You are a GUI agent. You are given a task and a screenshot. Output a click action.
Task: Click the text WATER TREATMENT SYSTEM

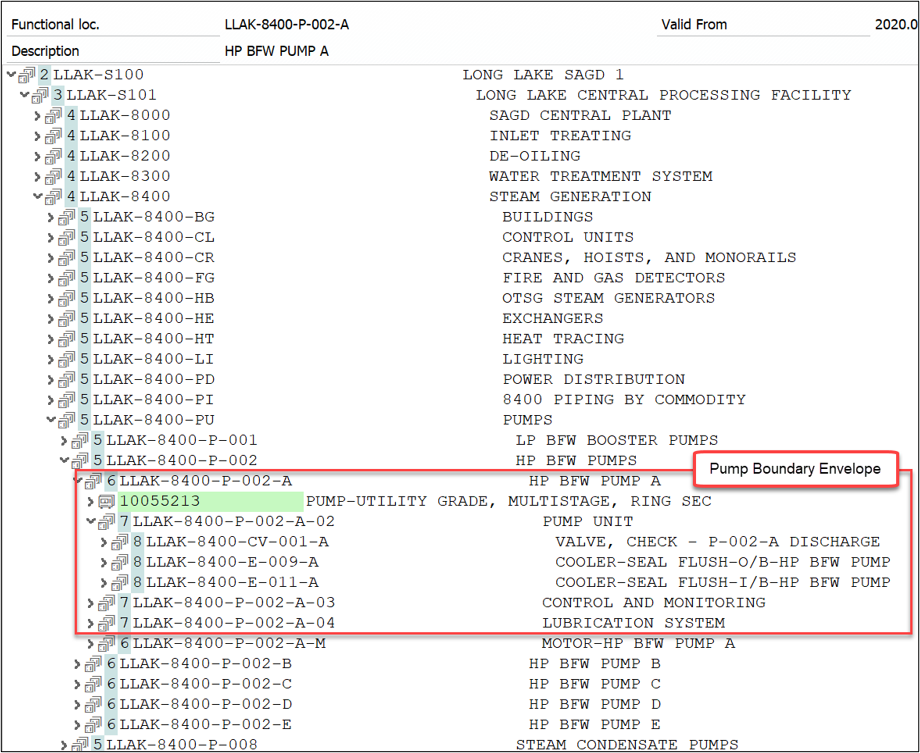(601, 177)
